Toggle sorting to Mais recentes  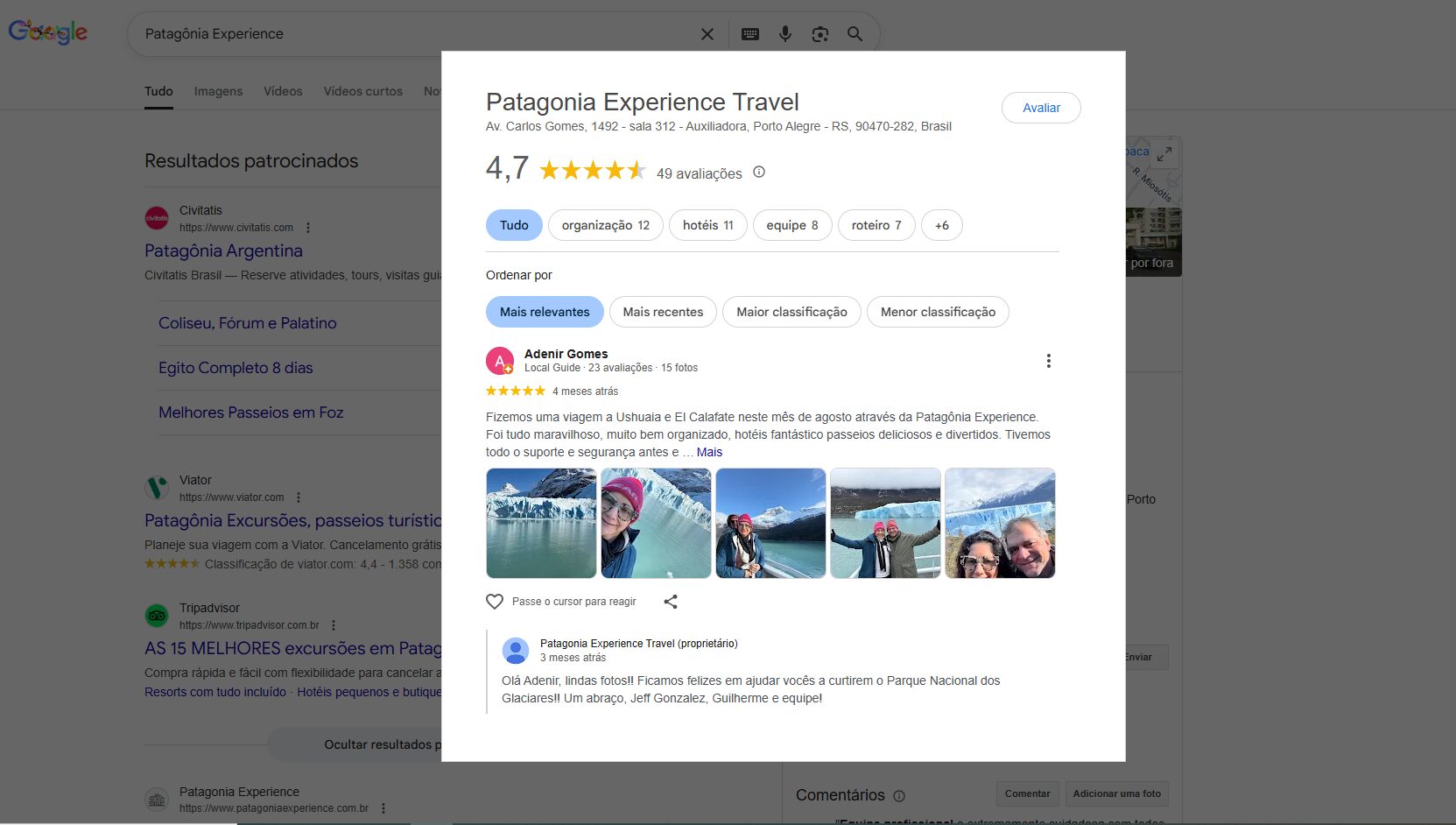click(x=663, y=312)
